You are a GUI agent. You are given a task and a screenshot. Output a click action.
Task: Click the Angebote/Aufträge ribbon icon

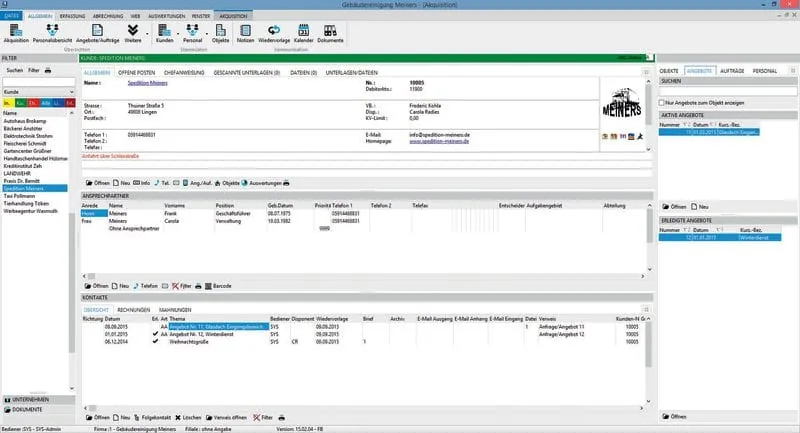tap(97, 34)
